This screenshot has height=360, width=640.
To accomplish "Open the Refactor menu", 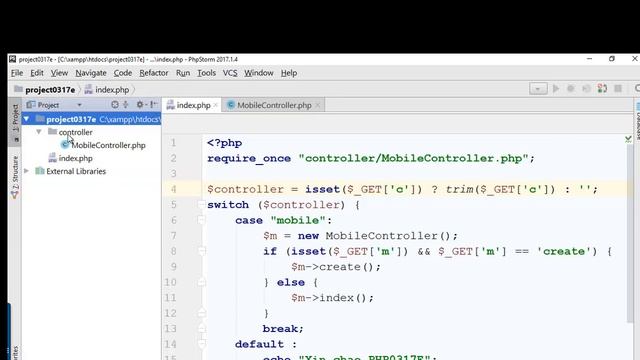I will 154,73.
